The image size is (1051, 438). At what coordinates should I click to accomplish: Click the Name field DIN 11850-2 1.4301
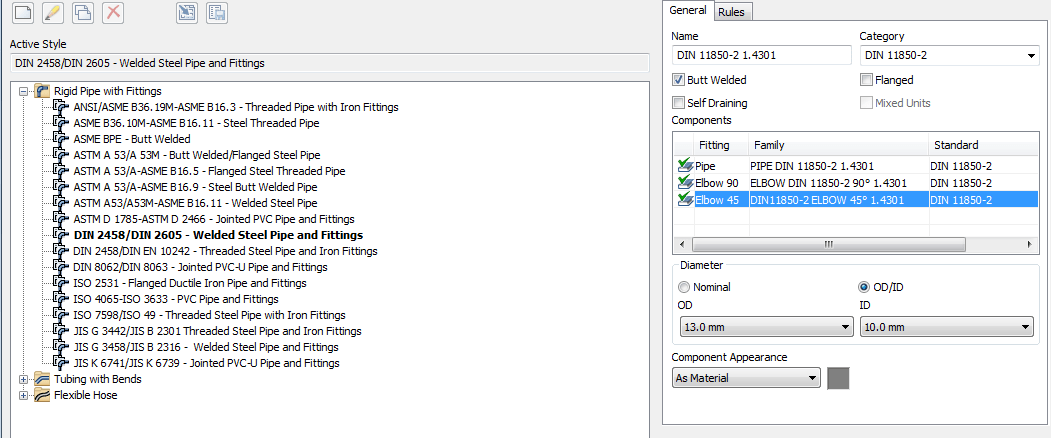[x=761, y=55]
